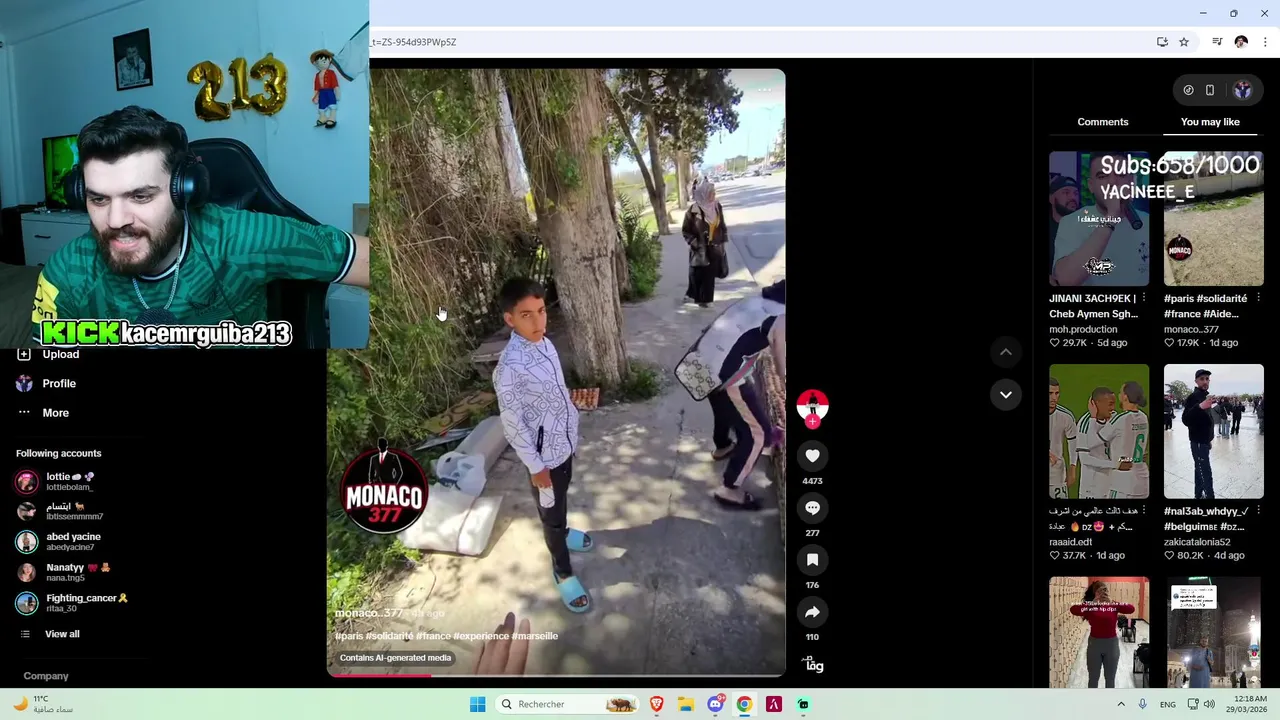Open Brave browser from taskbar

point(657,704)
